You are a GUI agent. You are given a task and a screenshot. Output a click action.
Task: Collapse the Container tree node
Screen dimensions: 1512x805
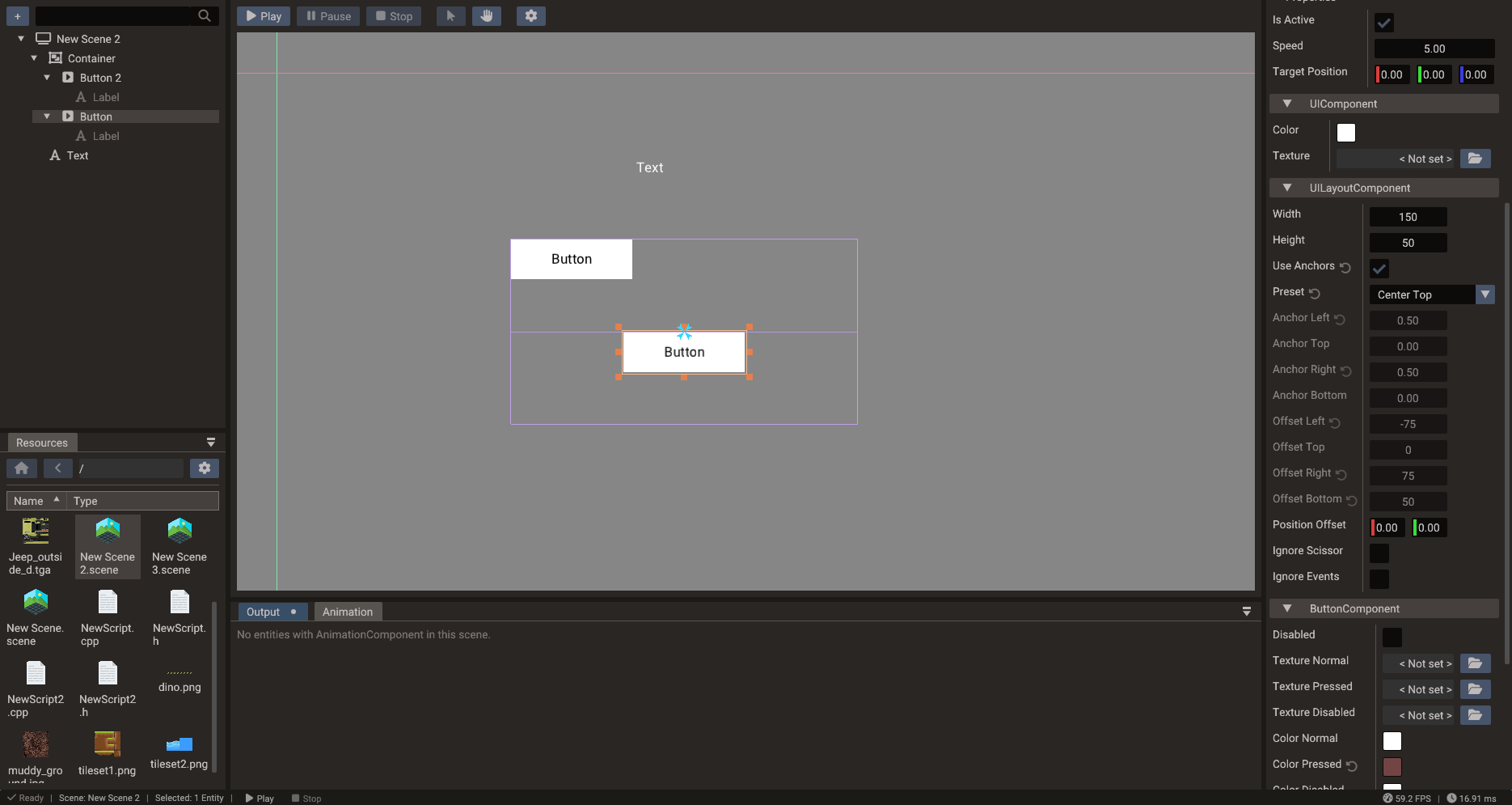(x=34, y=57)
